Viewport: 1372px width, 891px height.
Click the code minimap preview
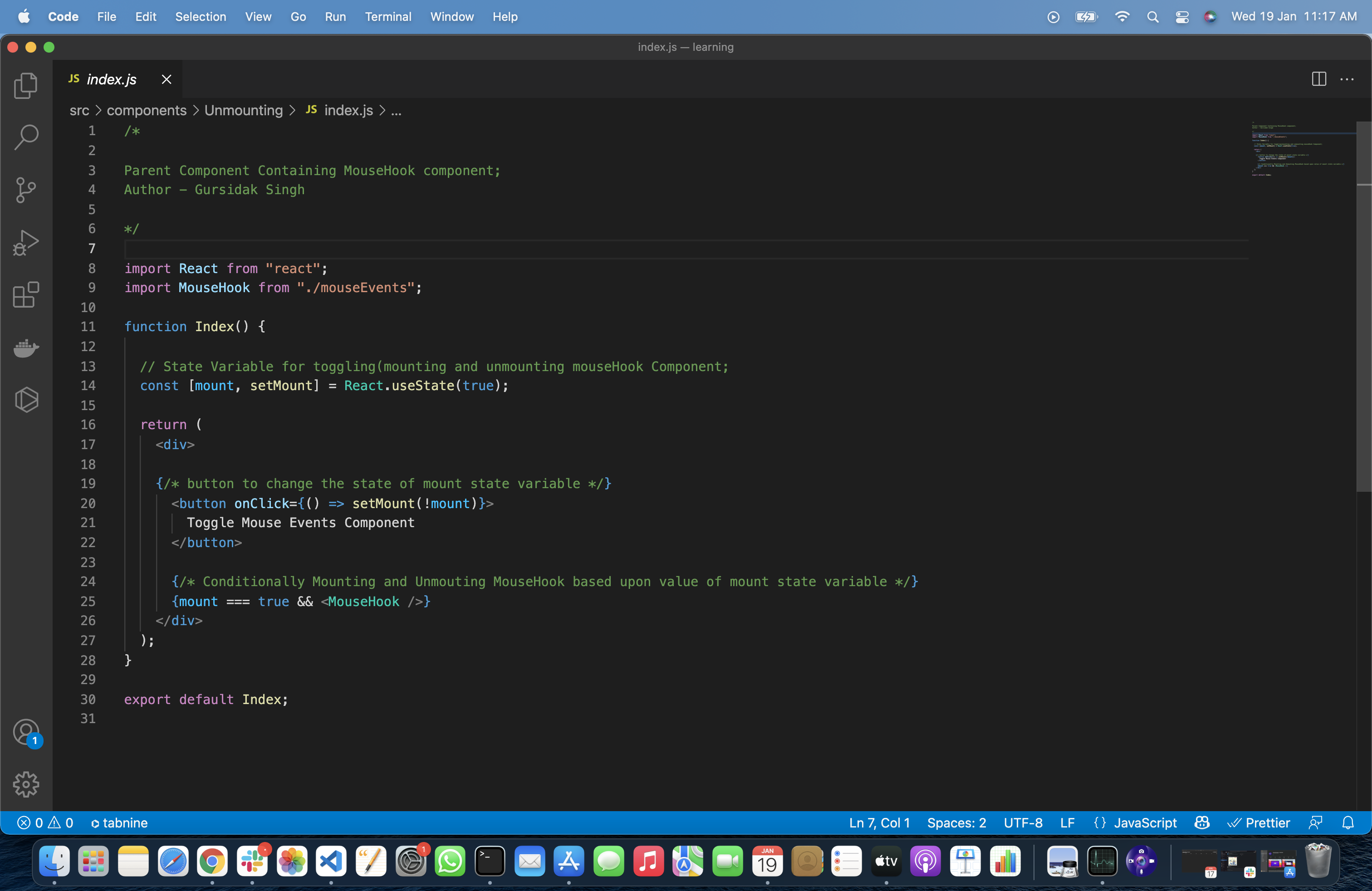click(1303, 150)
